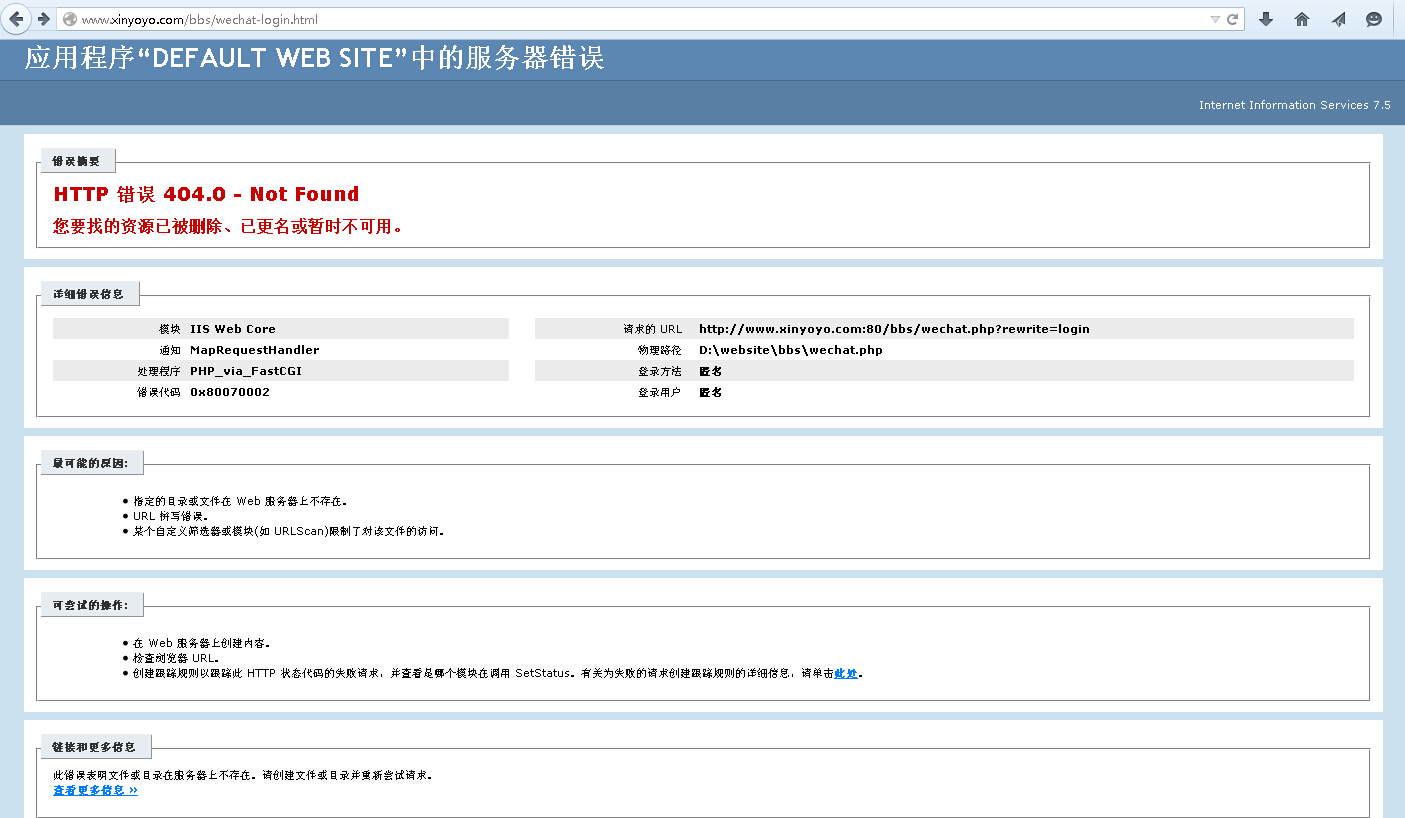Click the "DEFAULT WEB SITE" server error title

click(x=314, y=58)
